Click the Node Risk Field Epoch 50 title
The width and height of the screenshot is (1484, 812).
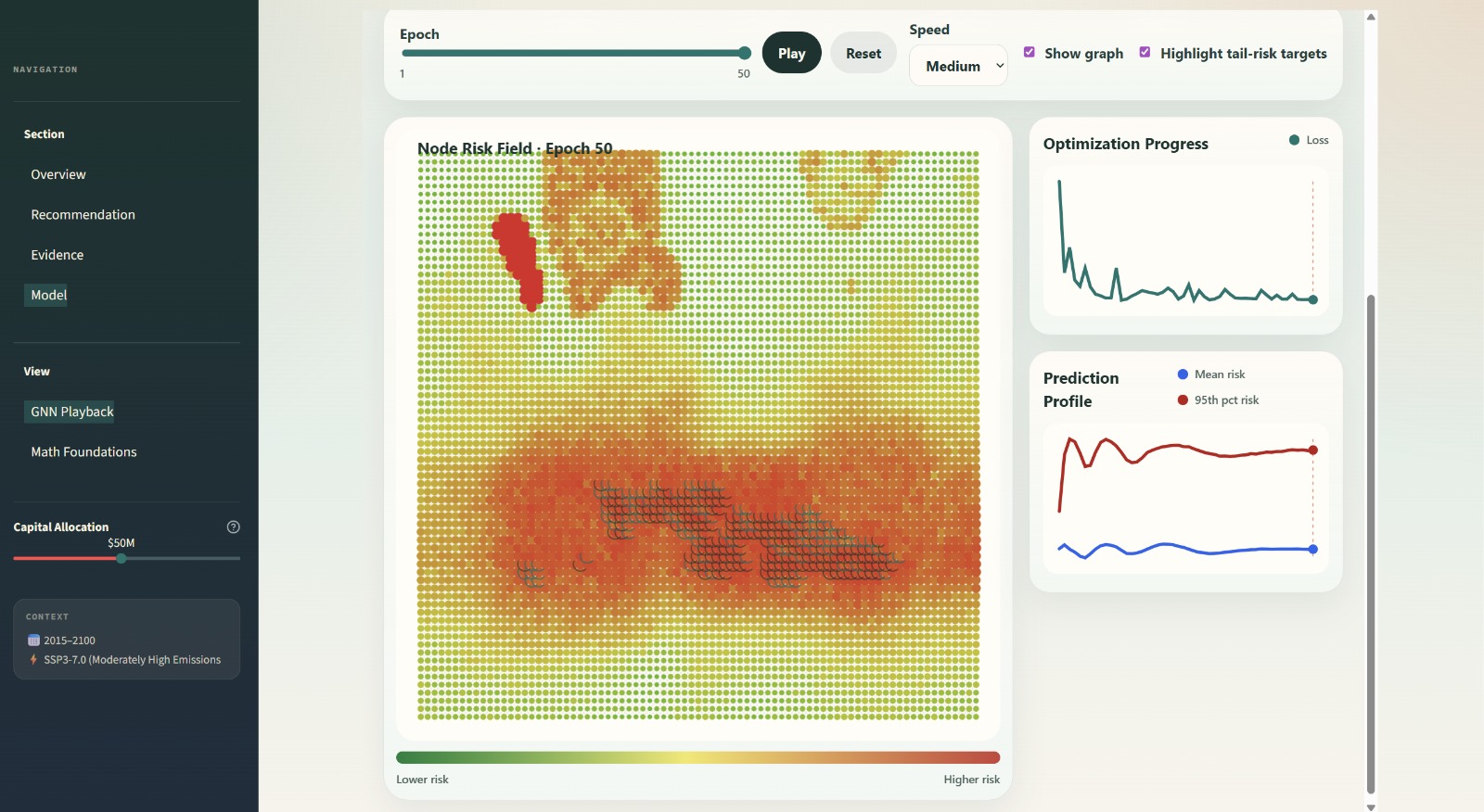click(515, 148)
